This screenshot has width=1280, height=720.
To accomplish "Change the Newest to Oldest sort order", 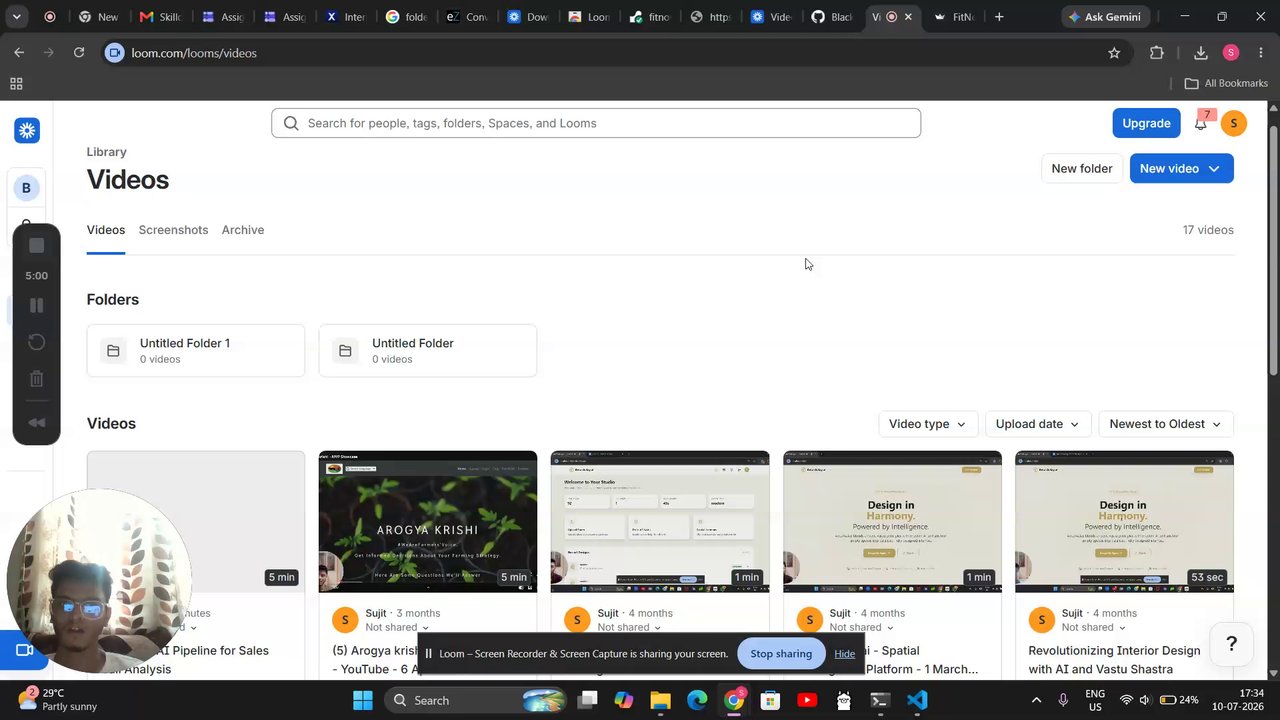I will [x=1165, y=424].
